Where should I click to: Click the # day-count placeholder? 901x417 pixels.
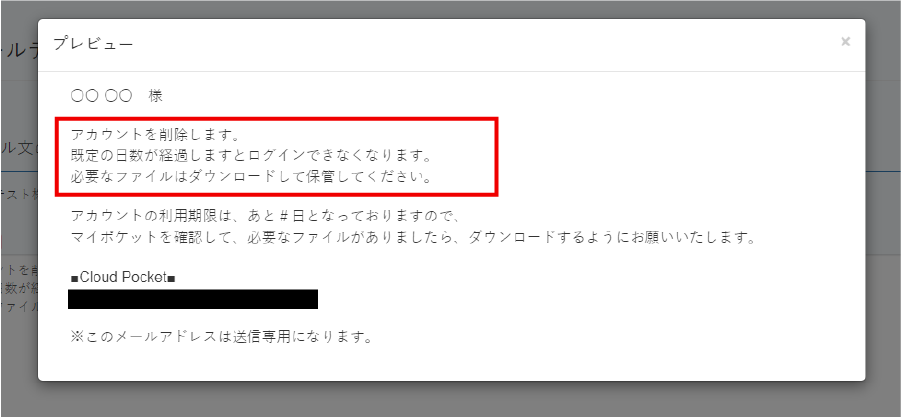click(x=283, y=217)
